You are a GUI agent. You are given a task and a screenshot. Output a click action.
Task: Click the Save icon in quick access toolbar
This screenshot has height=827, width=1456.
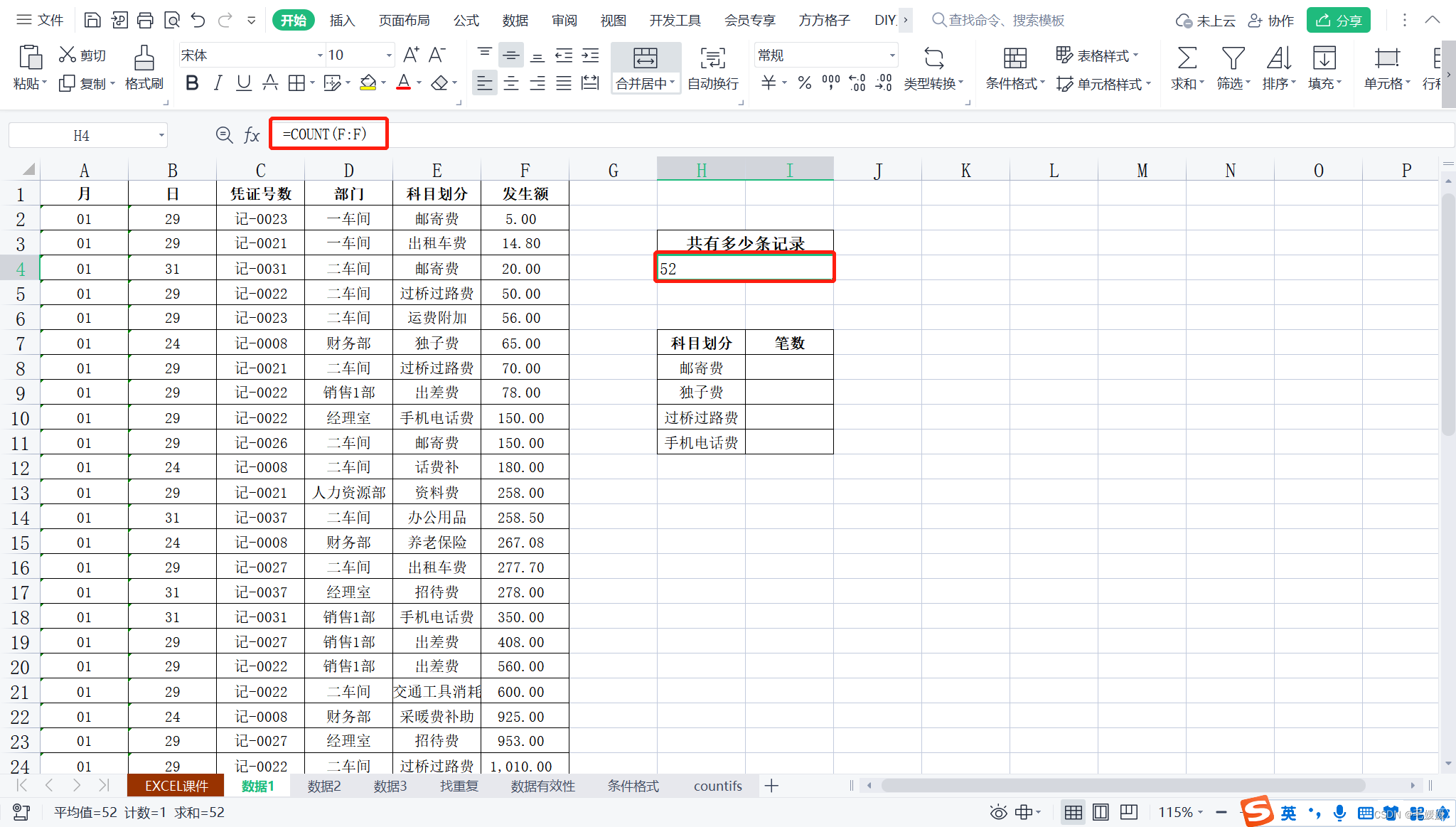(x=92, y=20)
